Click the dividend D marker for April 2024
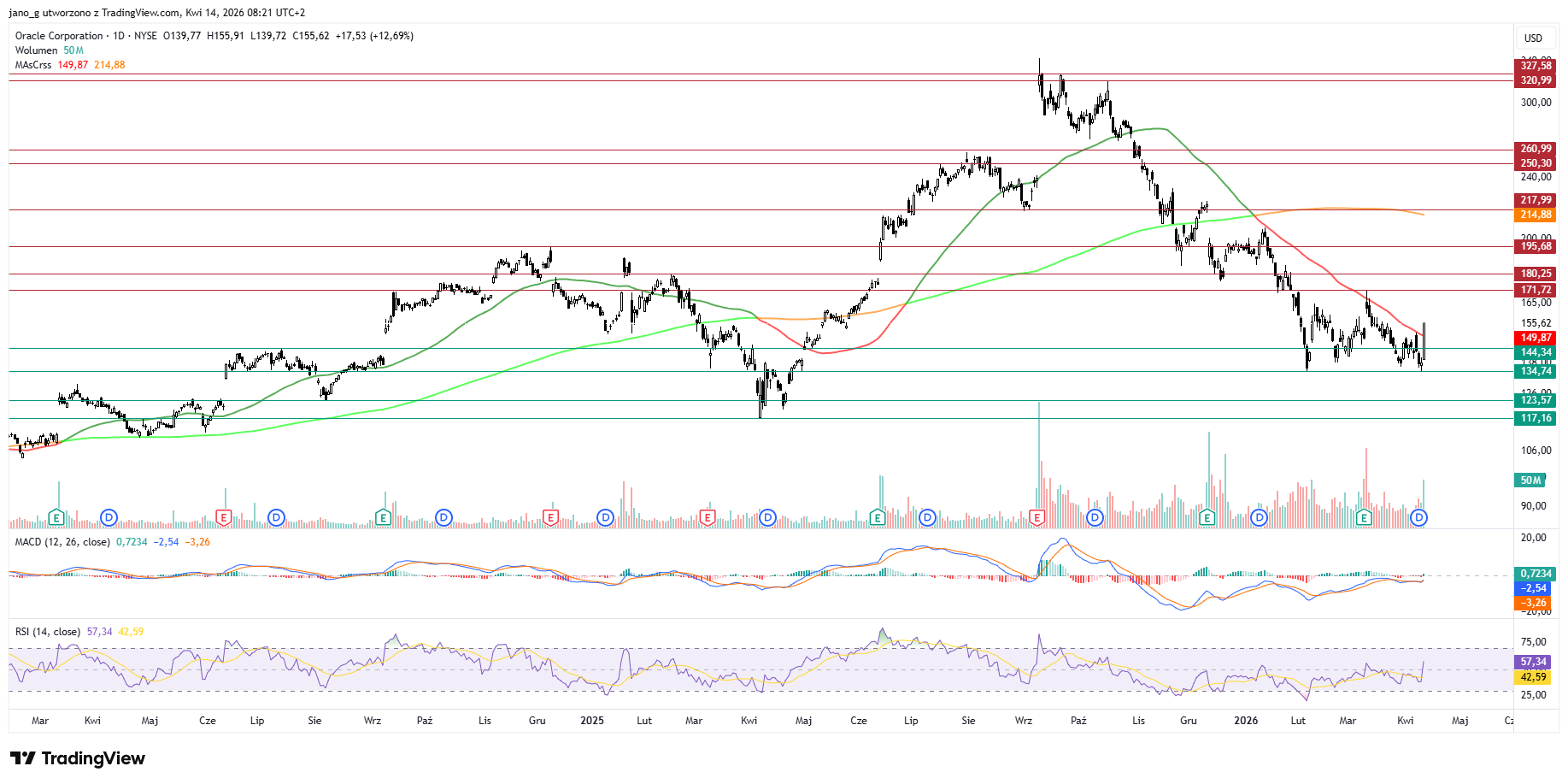The width and height of the screenshot is (1568, 784). pyautogui.click(x=109, y=517)
